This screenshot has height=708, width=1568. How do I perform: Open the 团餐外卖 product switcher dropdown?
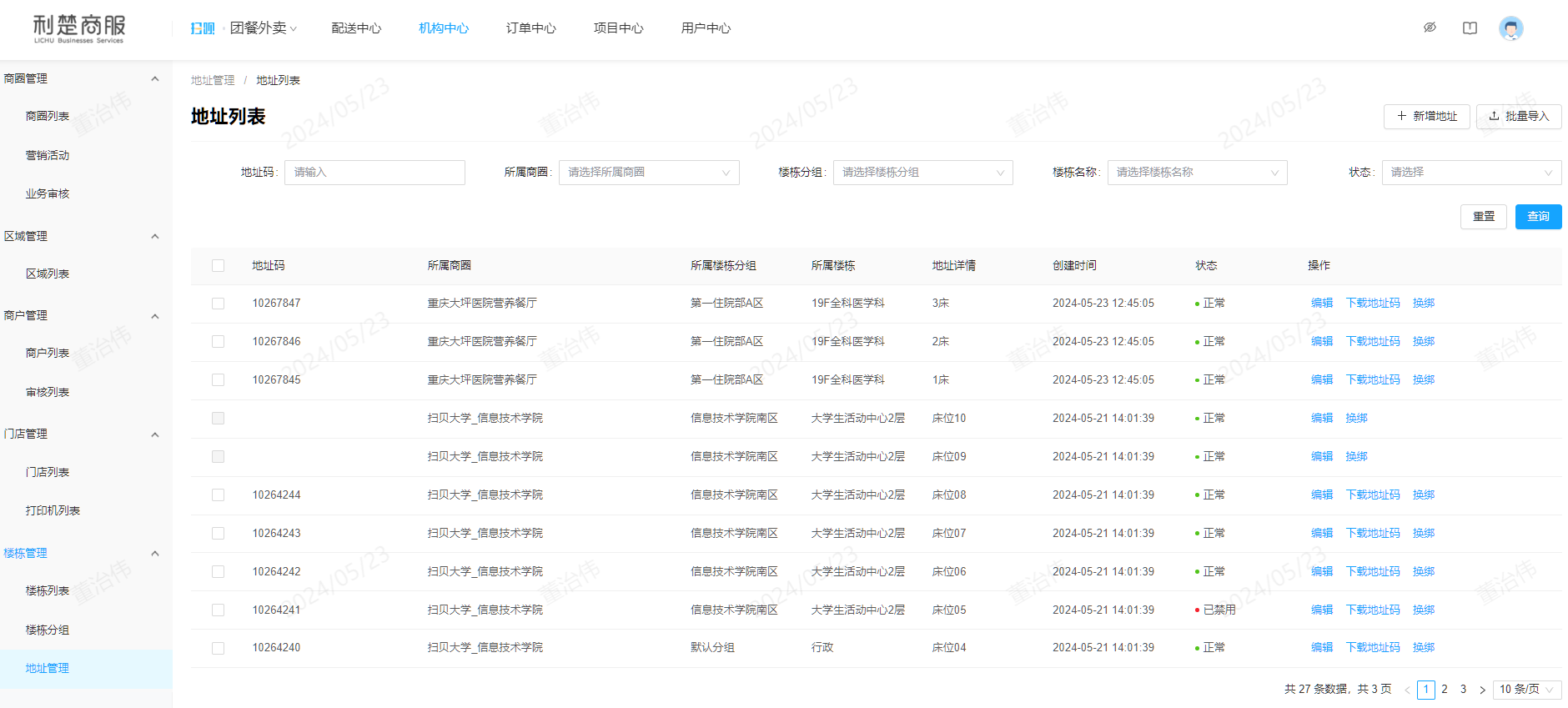click(263, 28)
